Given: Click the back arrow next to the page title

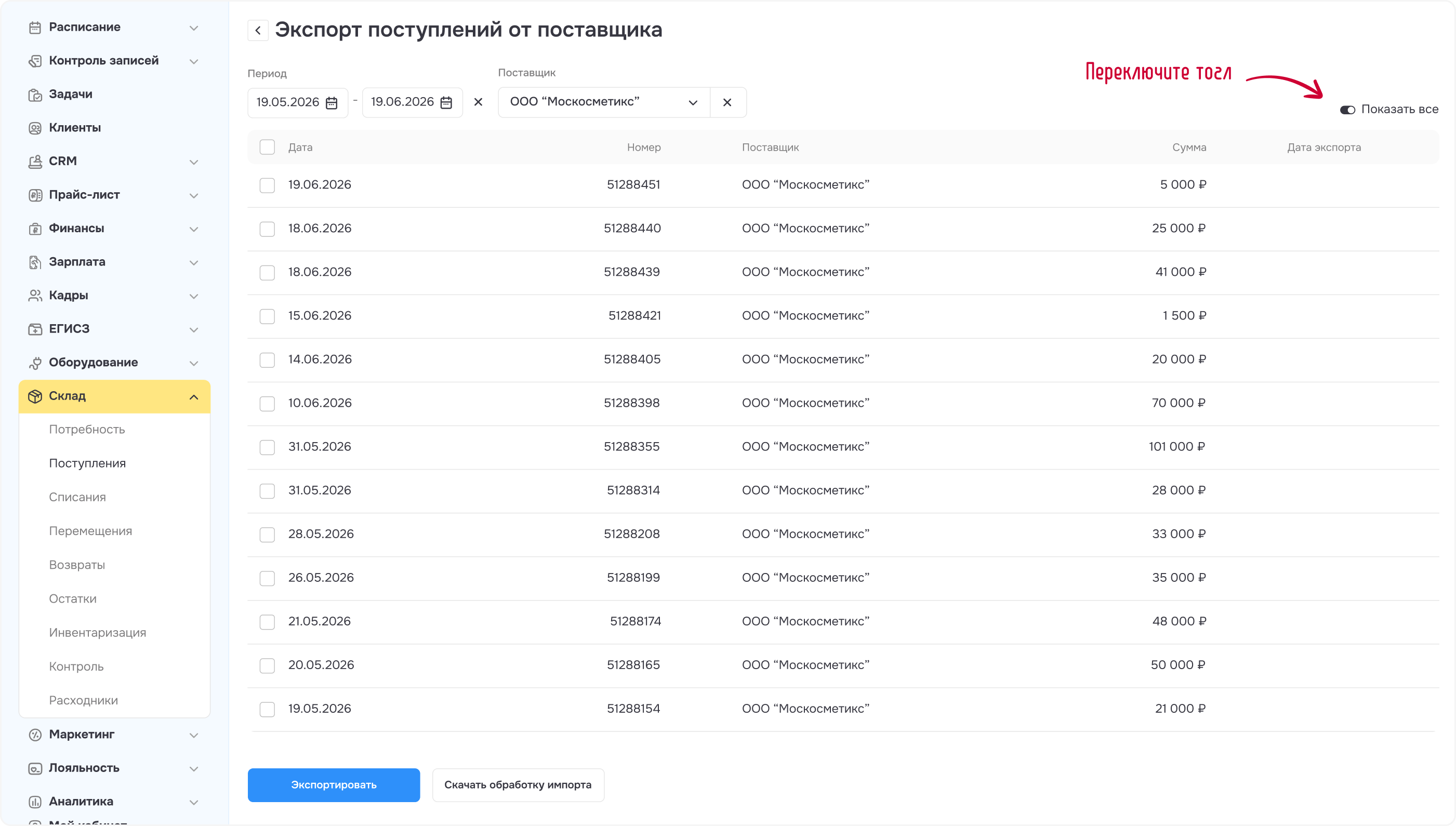Looking at the screenshot, I should coord(258,30).
